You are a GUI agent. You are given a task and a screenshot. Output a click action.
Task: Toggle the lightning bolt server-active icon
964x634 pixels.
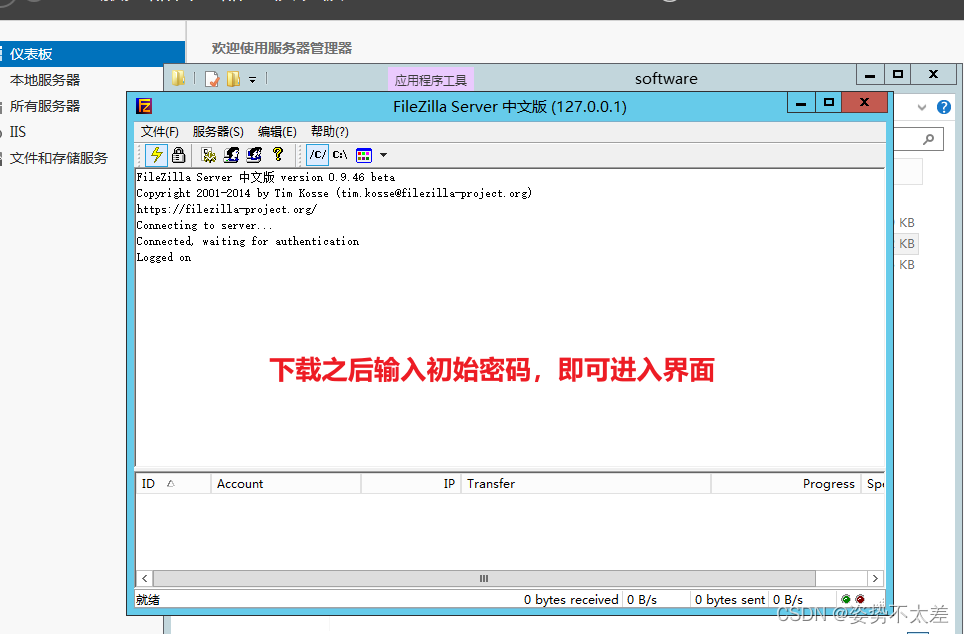coord(157,155)
